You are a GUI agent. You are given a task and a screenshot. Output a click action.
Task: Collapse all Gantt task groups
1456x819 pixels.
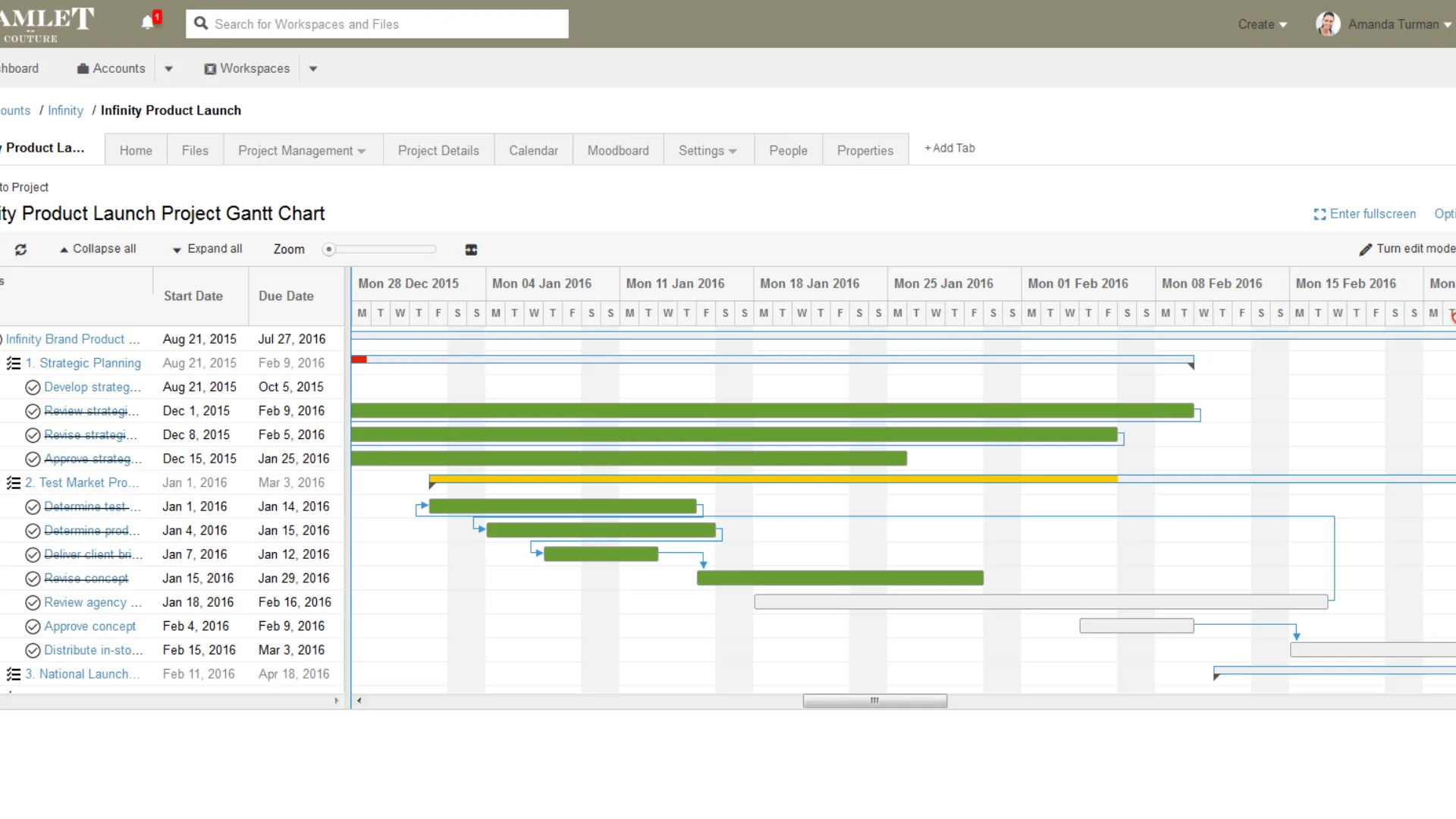98,249
